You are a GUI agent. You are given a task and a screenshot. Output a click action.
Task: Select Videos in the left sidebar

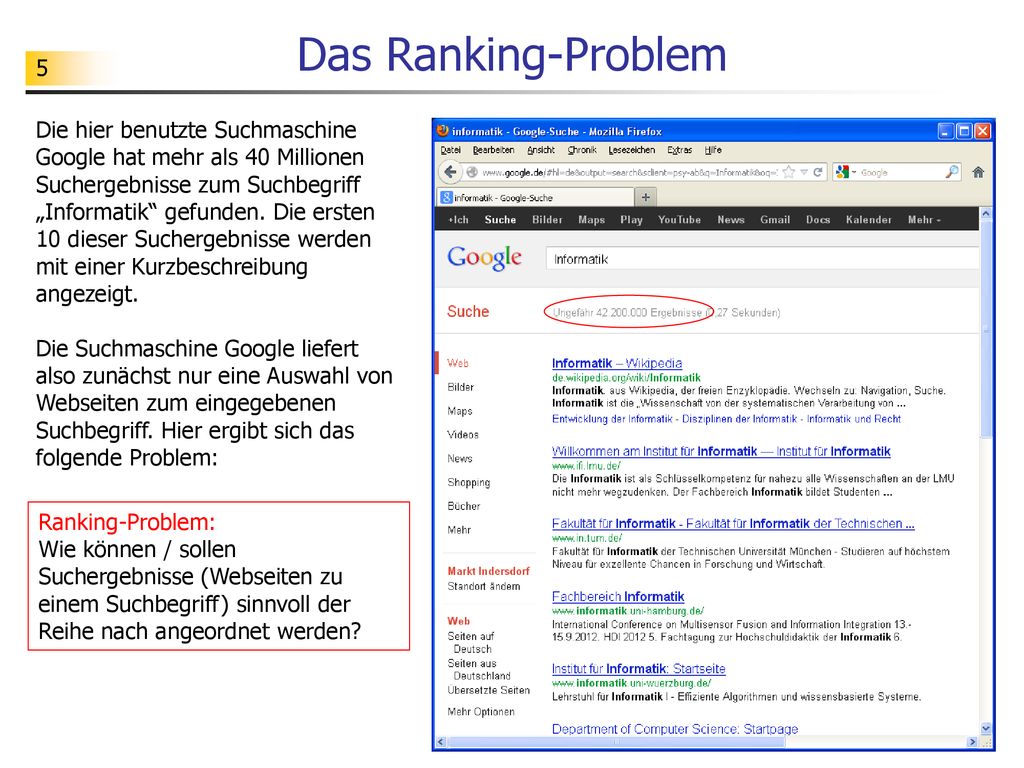pos(463,435)
